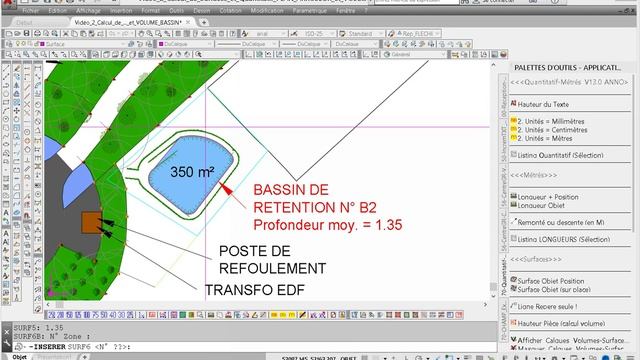
Task: Open the Format menu
Action: (x=151, y=11)
